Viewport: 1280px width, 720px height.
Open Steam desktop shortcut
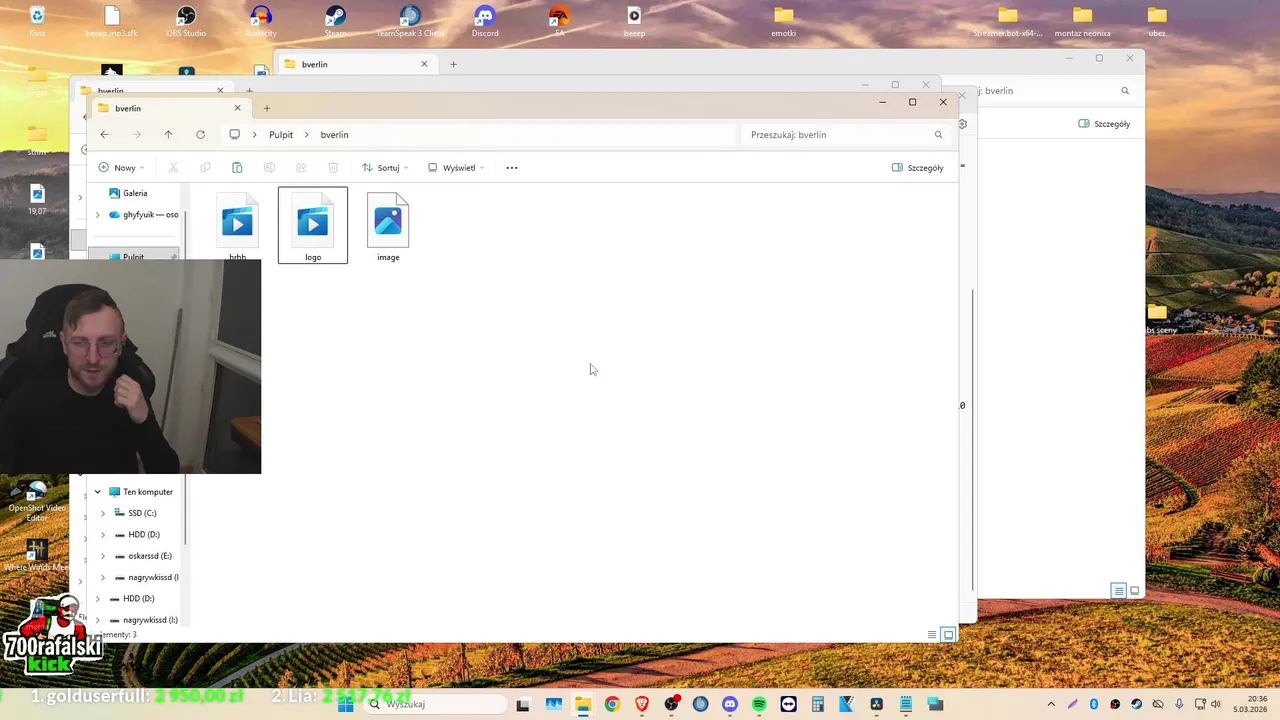point(335,21)
